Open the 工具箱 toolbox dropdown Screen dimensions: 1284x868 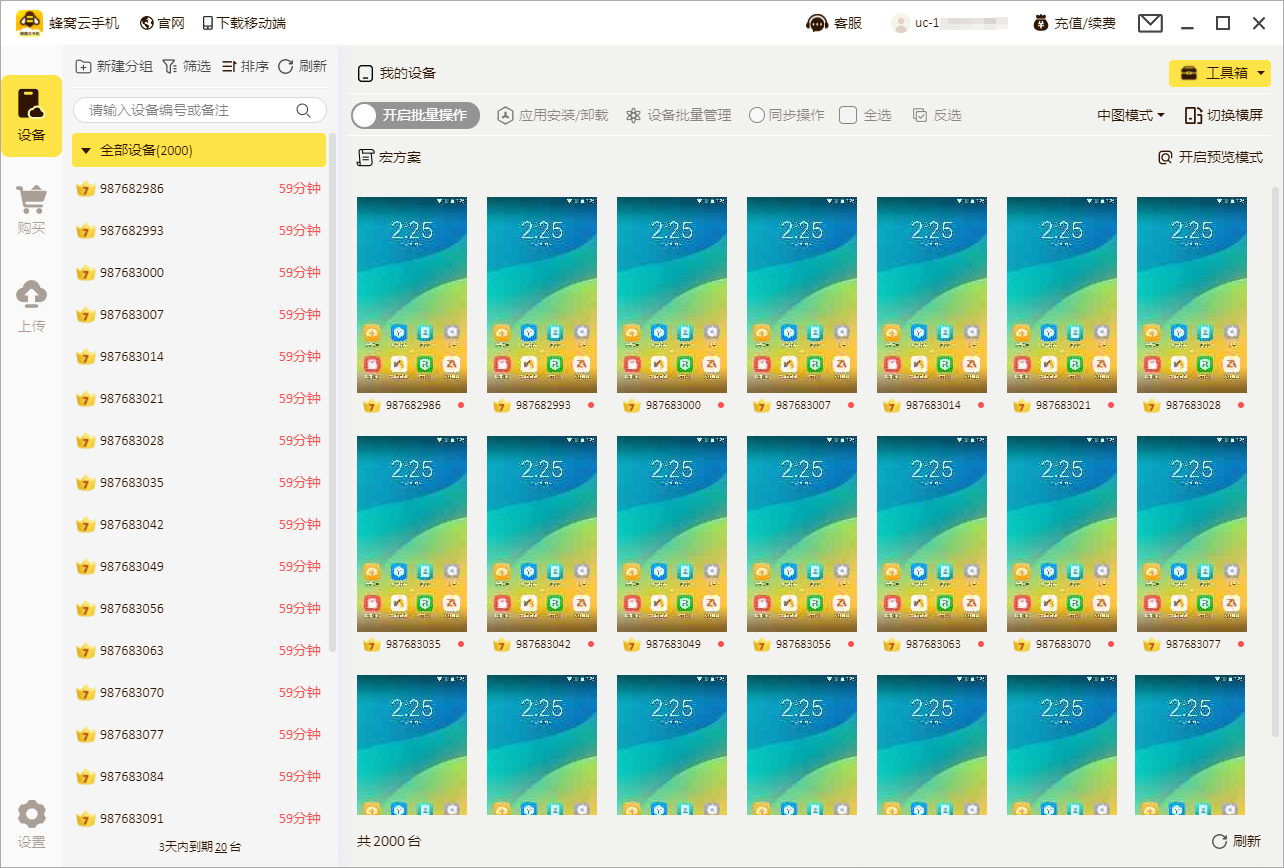pyautogui.click(x=1220, y=73)
